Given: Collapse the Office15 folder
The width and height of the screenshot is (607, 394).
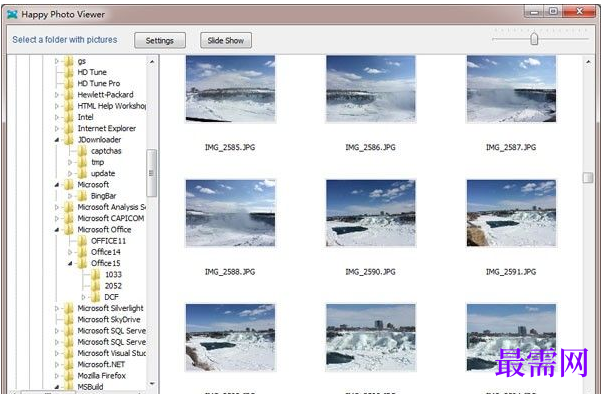Looking at the screenshot, I should point(70,263).
